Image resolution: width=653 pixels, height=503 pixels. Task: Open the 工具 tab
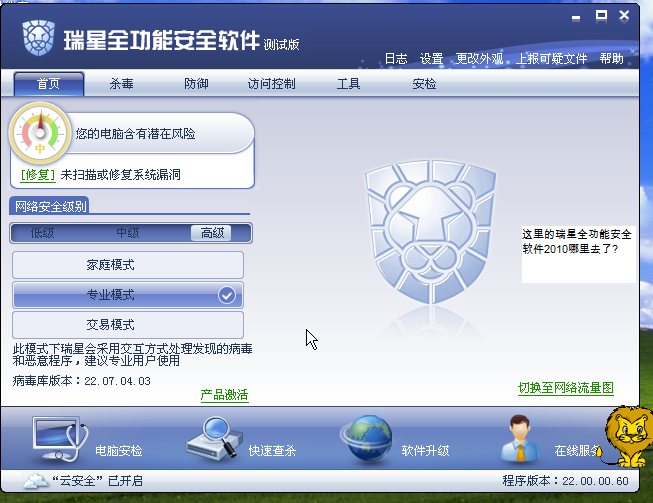click(x=348, y=84)
